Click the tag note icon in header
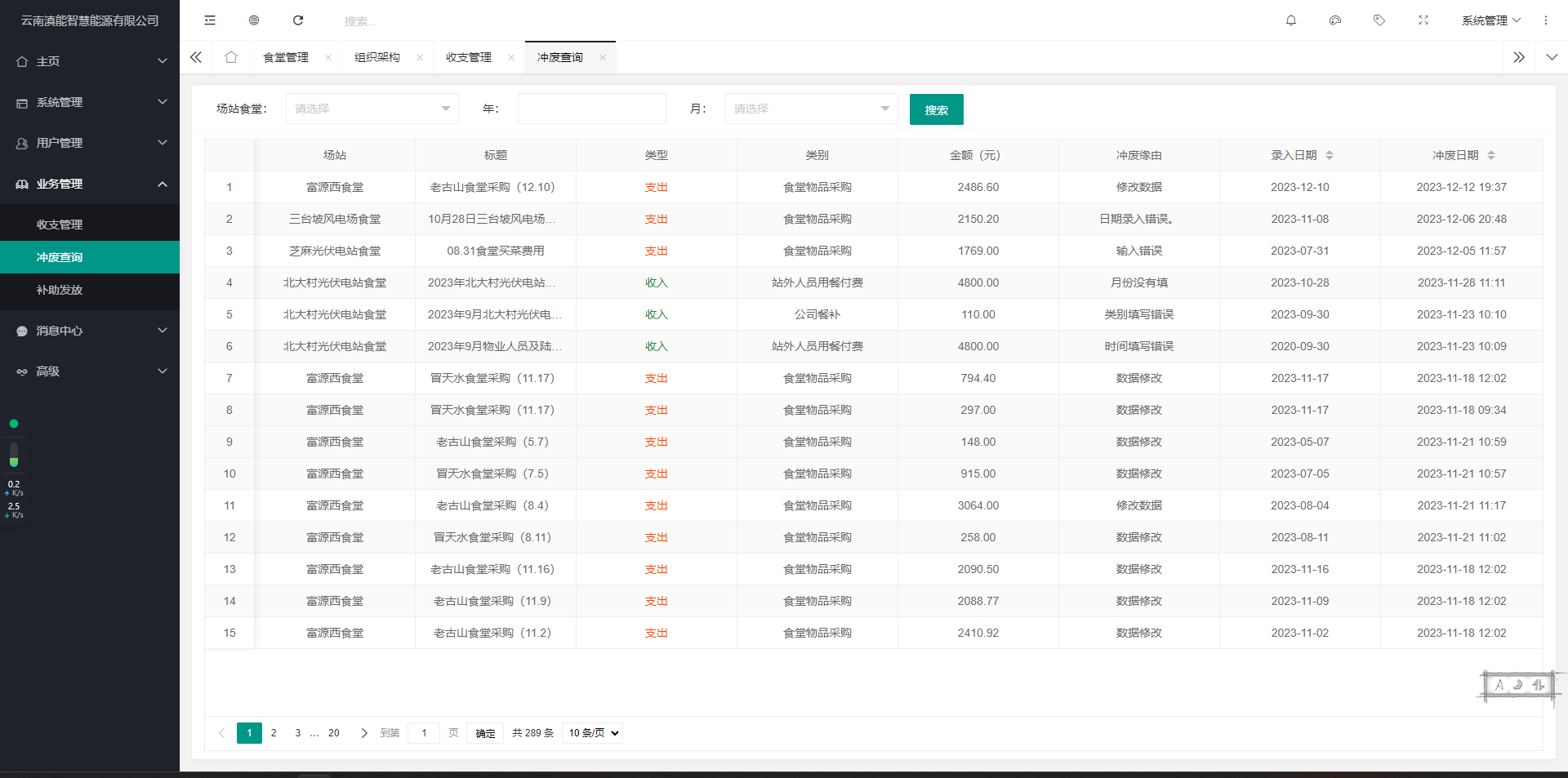Viewport: 1568px width, 778px height. pos(1379,20)
